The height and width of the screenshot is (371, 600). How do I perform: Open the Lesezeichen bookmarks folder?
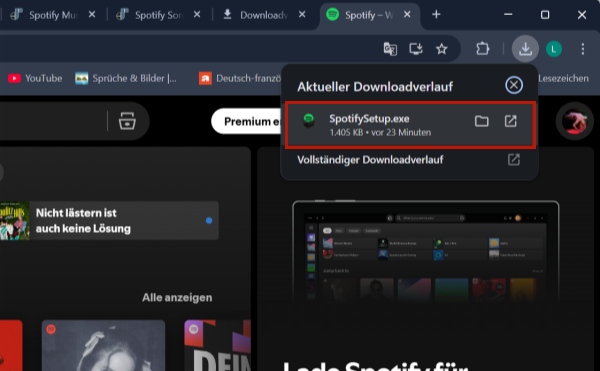click(x=563, y=78)
